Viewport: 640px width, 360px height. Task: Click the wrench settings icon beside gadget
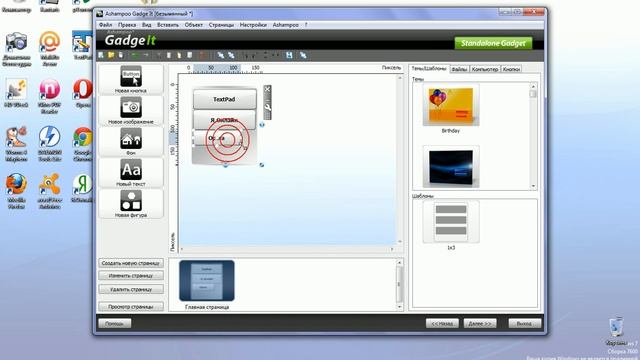coord(267,107)
